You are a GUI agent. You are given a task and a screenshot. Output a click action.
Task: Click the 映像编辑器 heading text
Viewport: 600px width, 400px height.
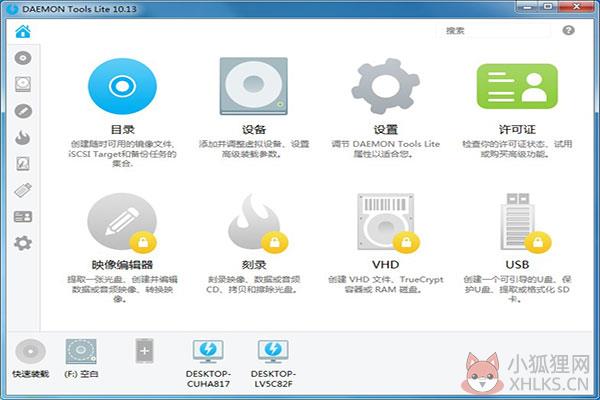tap(122, 265)
